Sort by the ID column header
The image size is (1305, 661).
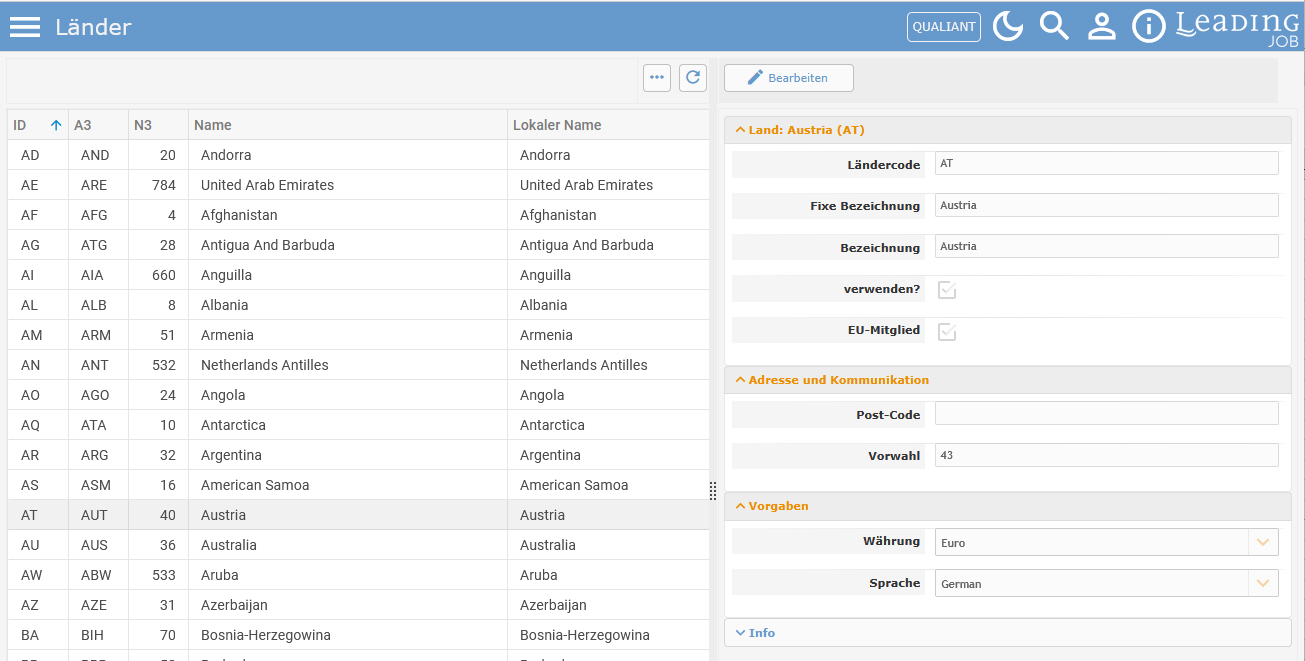38,125
